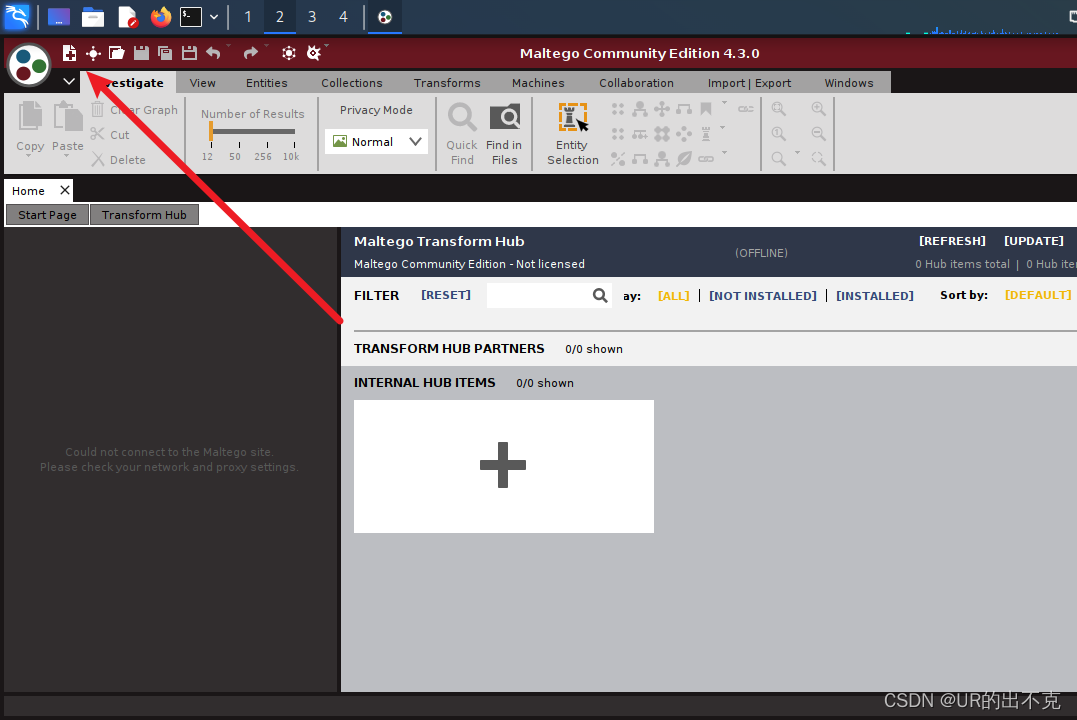The width and height of the screenshot is (1077, 720).
Task: Close the Home tab
Action: [x=65, y=190]
